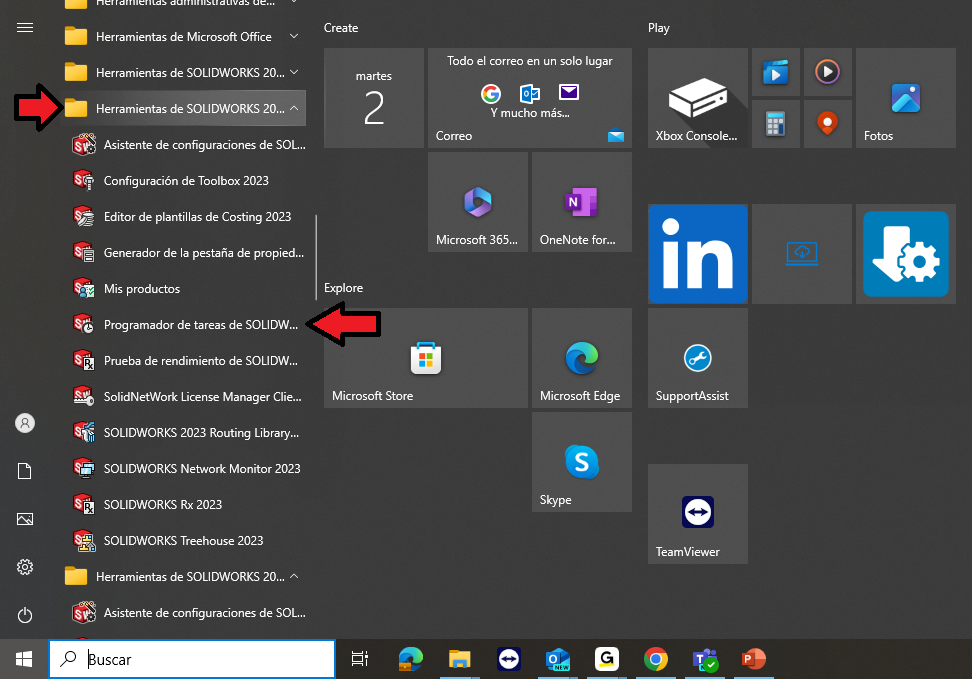The image size is (972, 680).
Task: Click the Create group header
Action: pyautogui.click(x=341, y=28)
